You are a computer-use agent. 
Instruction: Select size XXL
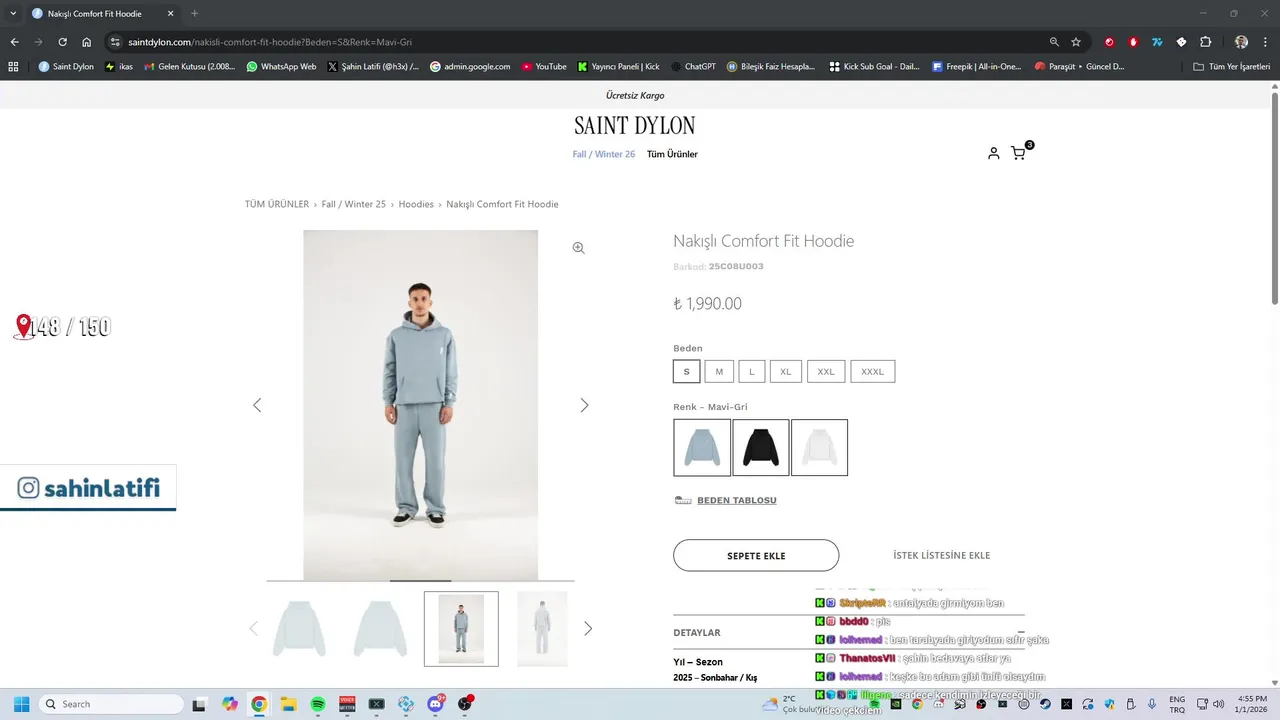tap(826, 371)
